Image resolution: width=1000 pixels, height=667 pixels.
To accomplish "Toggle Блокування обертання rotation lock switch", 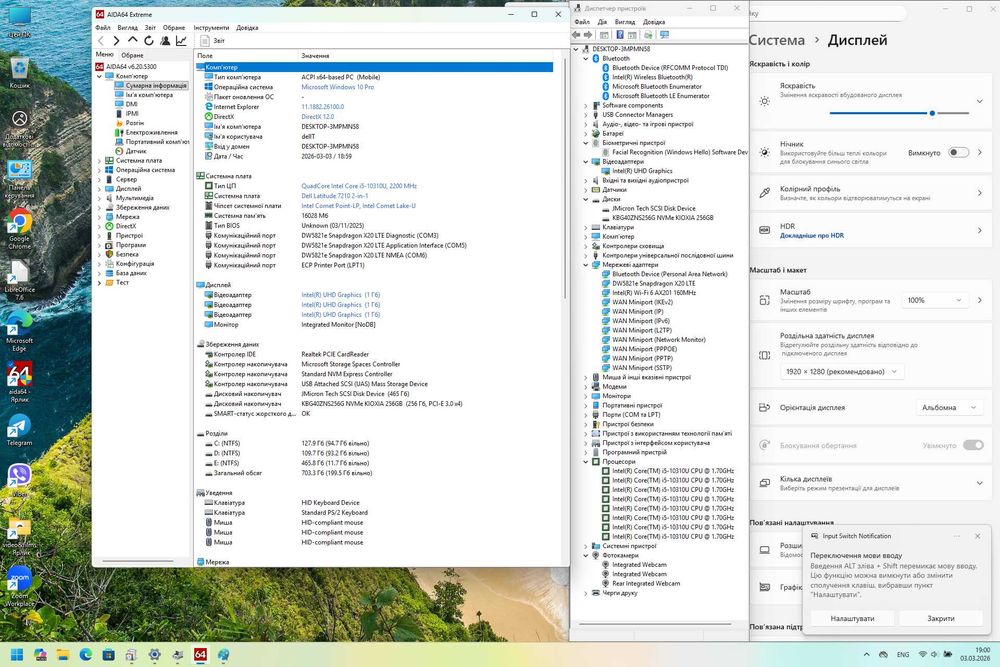I will (x=973, y=445).
